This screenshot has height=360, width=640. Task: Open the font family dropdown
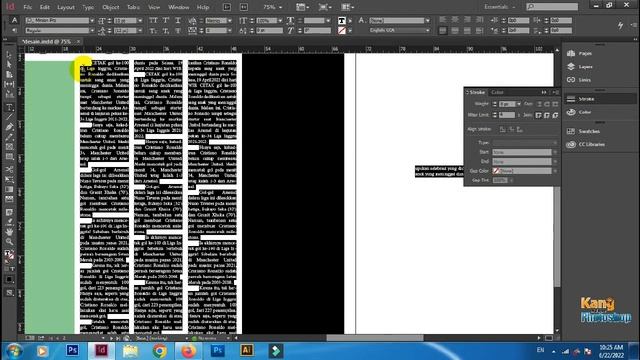click(x=92, y=20)
